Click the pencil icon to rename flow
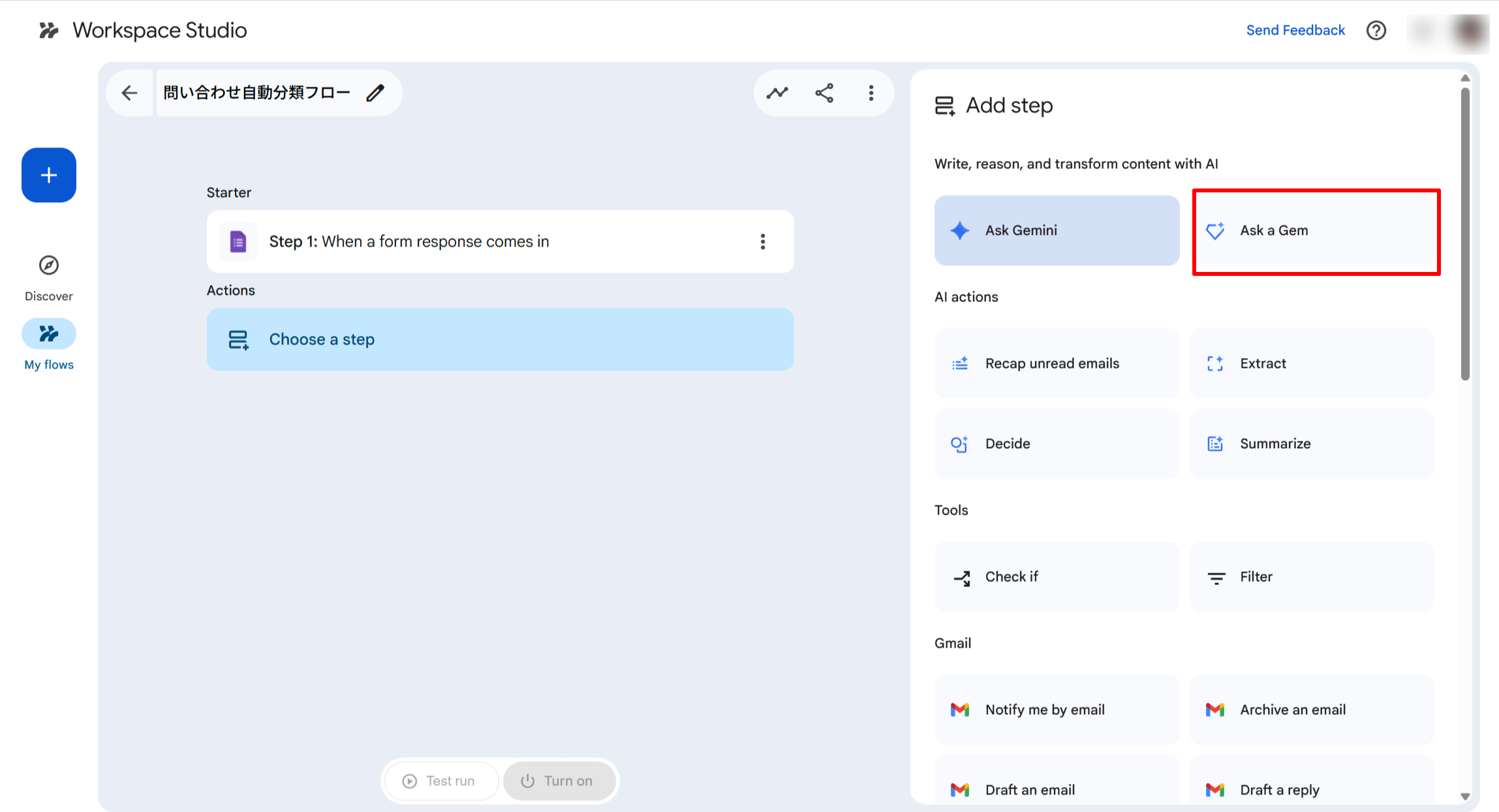Image resolution: width=1499 pixels, height=812 pixels. (x=375, y=93)
